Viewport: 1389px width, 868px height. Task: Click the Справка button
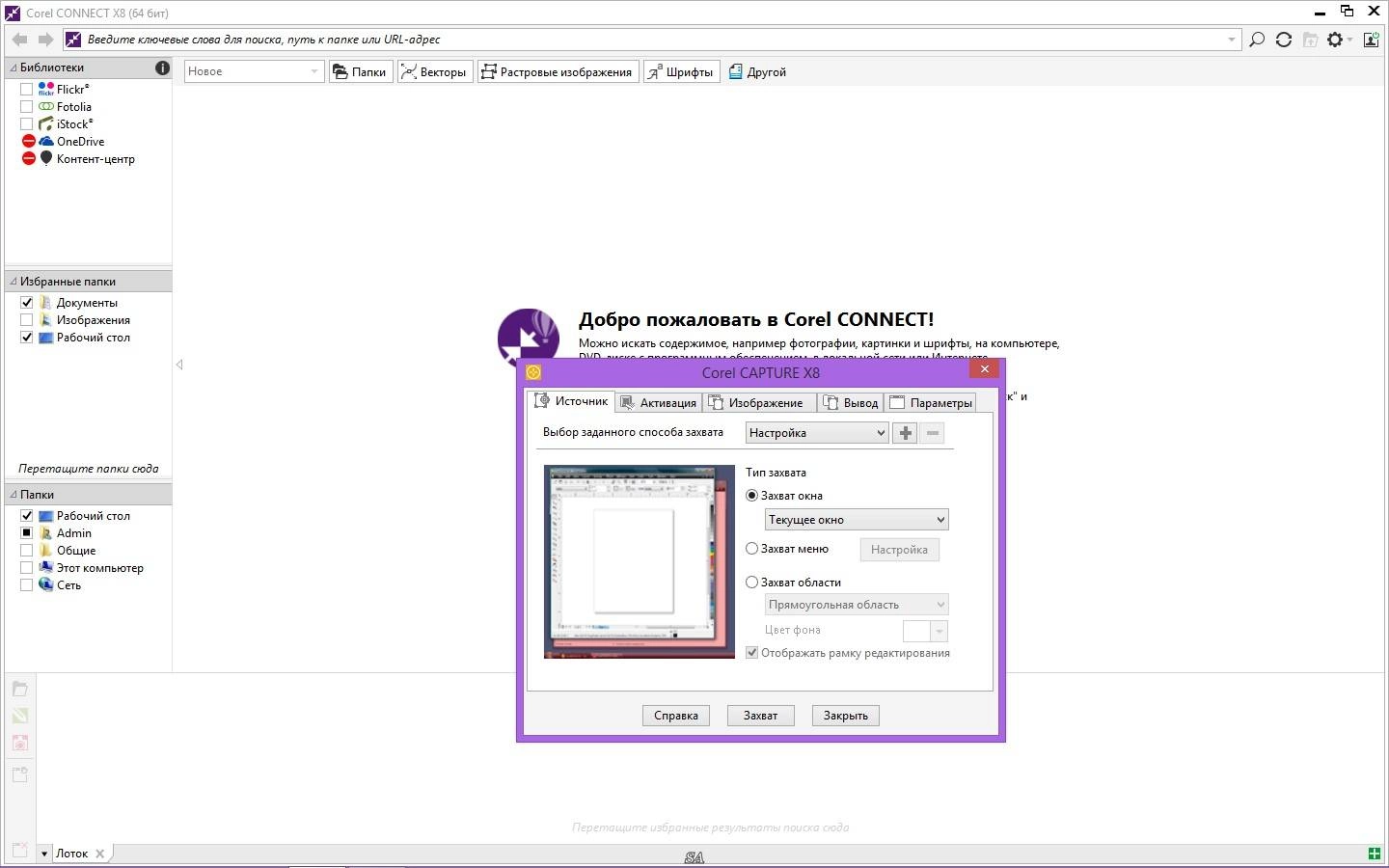point(676,716)
